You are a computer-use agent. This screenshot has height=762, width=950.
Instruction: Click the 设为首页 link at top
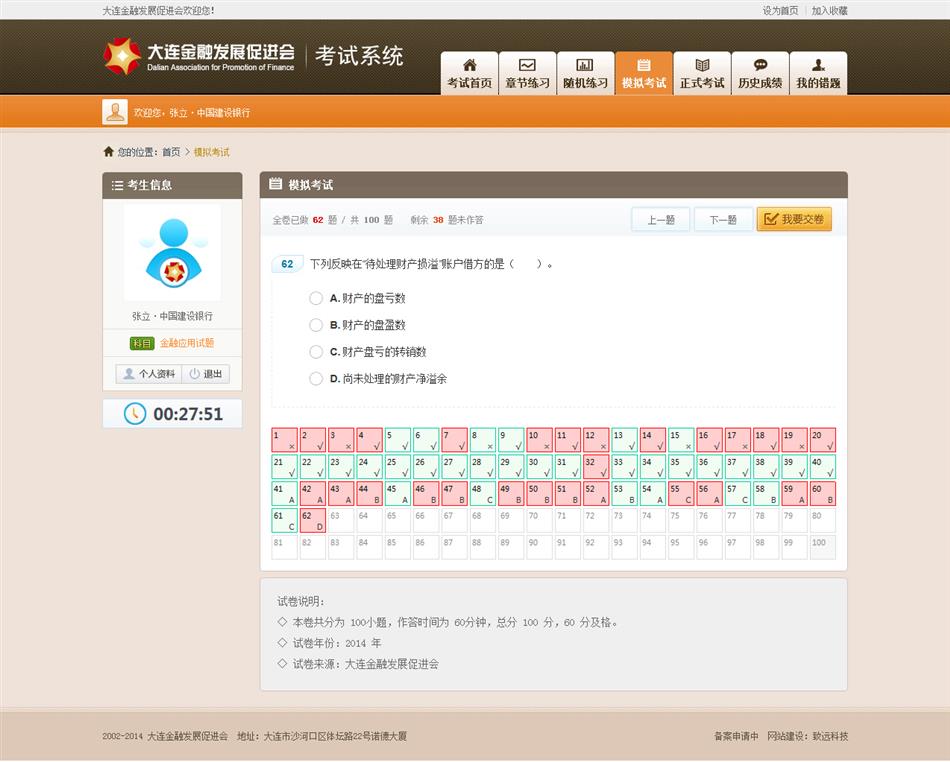780,10
